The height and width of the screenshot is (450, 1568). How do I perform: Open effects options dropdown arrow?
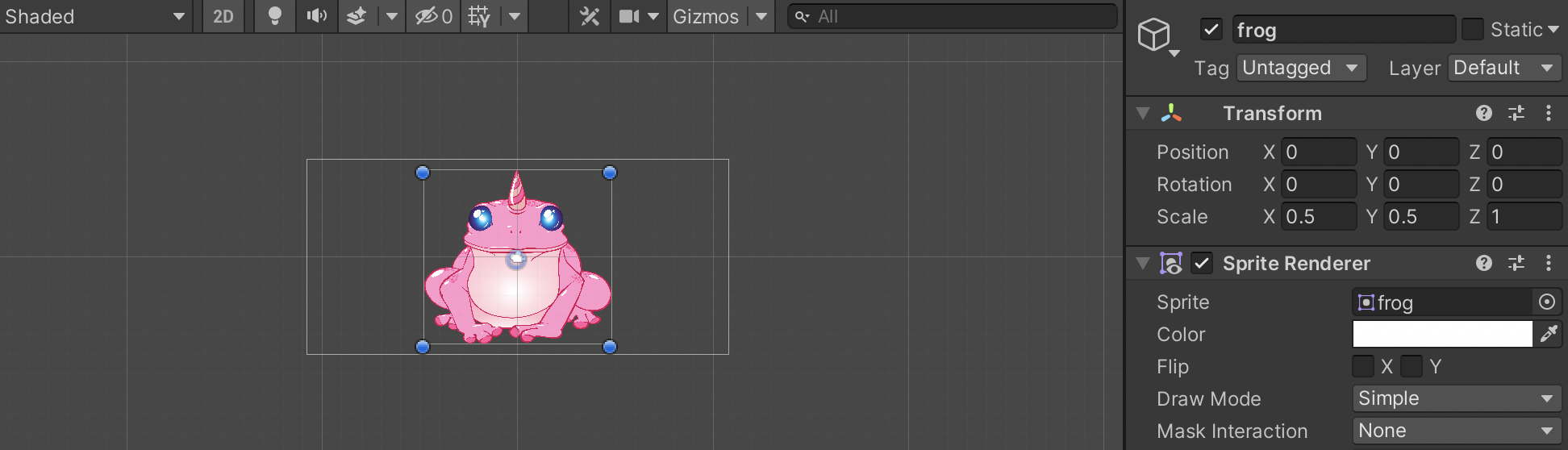click(x=391, y=16)
